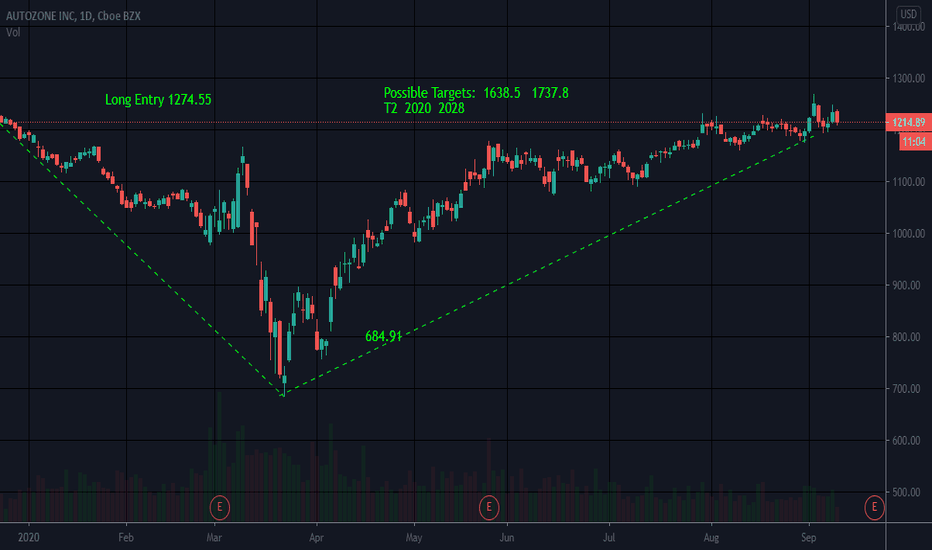Image resolution: width=932 pixels, height=550 pixels.
Task: Click the Feb time axis label
Action: pos(126,538)
